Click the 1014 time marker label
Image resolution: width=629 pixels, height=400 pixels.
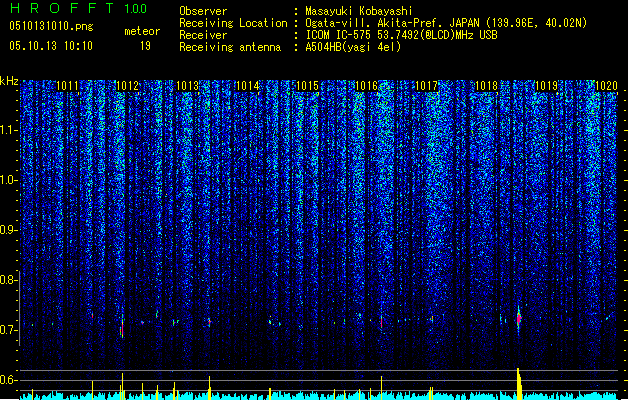pos(248,85)
